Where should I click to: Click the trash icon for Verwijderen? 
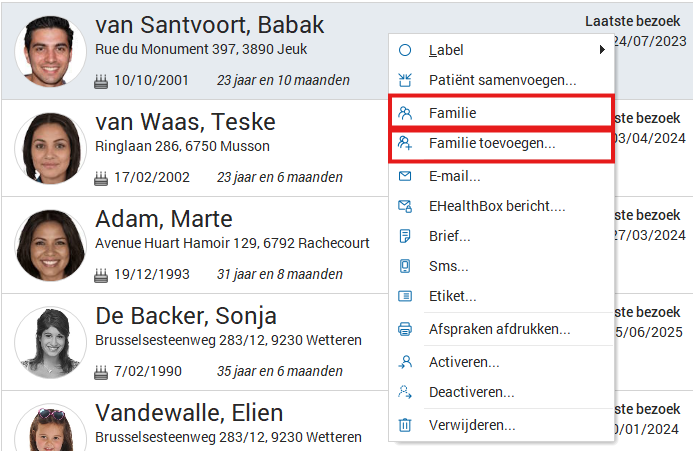click(405, 425)
